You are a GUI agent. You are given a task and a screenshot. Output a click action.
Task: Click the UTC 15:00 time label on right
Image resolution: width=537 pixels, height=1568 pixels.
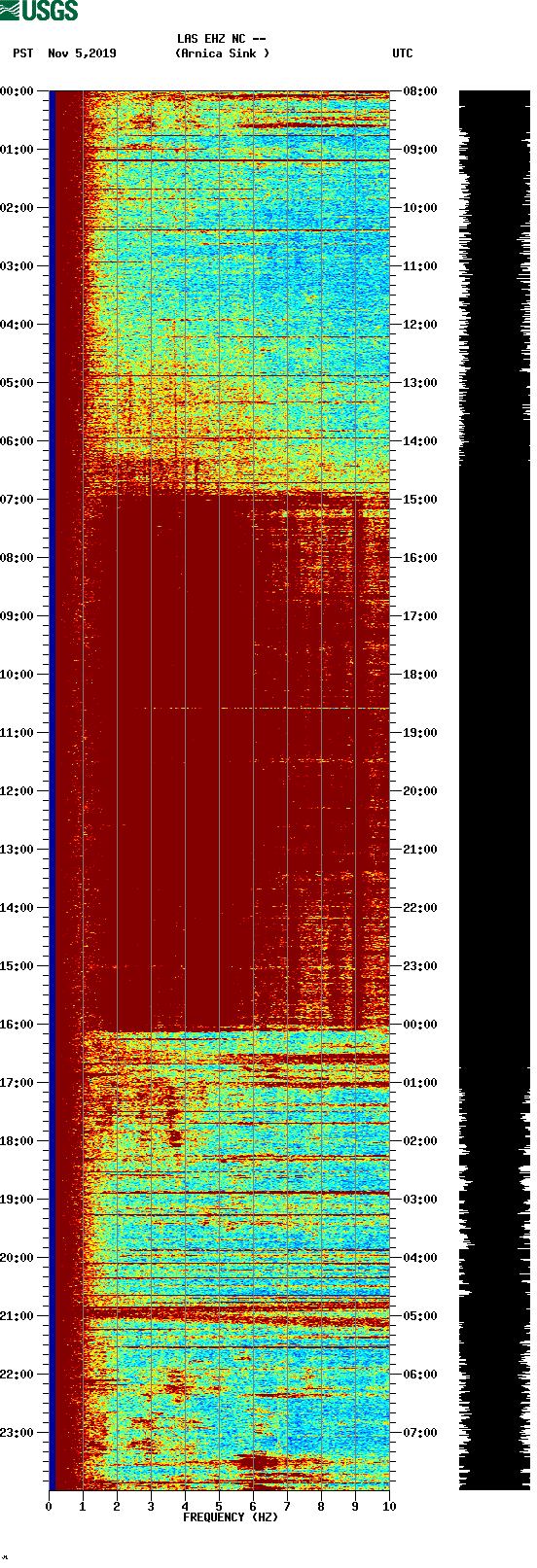coord(420,500)
